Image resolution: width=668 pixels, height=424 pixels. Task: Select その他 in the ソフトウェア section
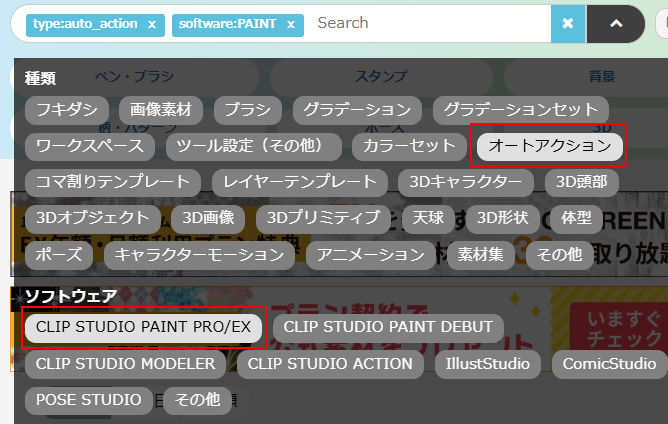pyautogui.click(x=197, y=401)
